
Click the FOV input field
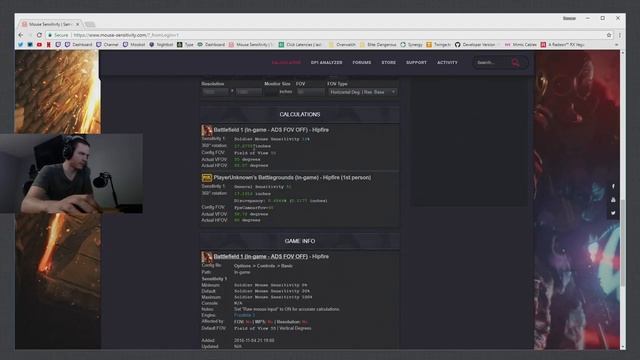[310, 92]
